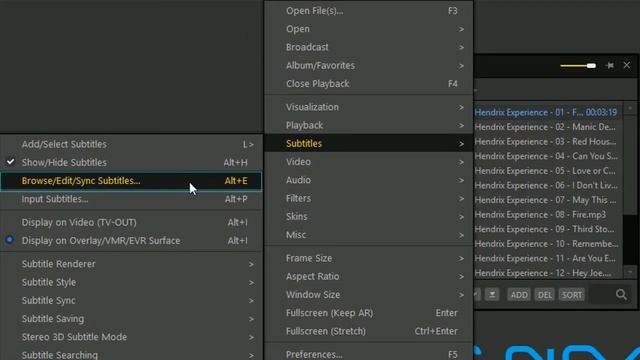Expand the Broadcast submenu
Screen dimensions: 640x360
[369, 47]
